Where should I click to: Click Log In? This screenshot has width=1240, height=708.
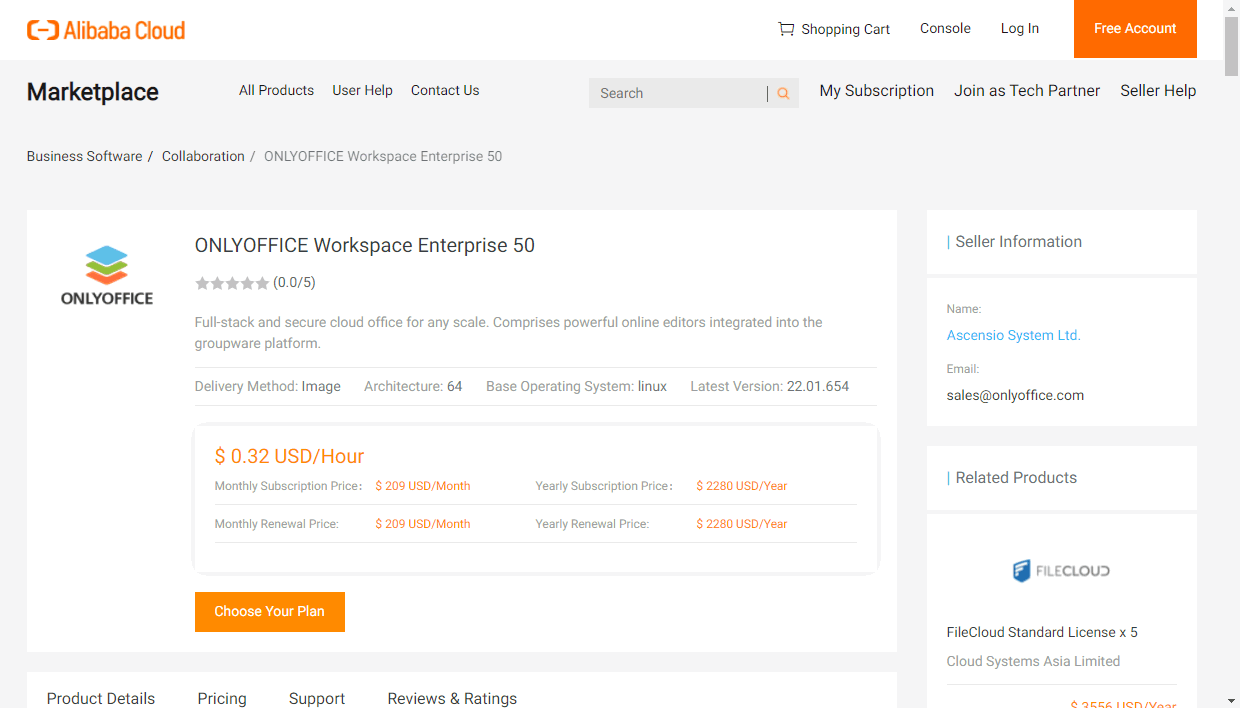click(x=1020, y=28)
